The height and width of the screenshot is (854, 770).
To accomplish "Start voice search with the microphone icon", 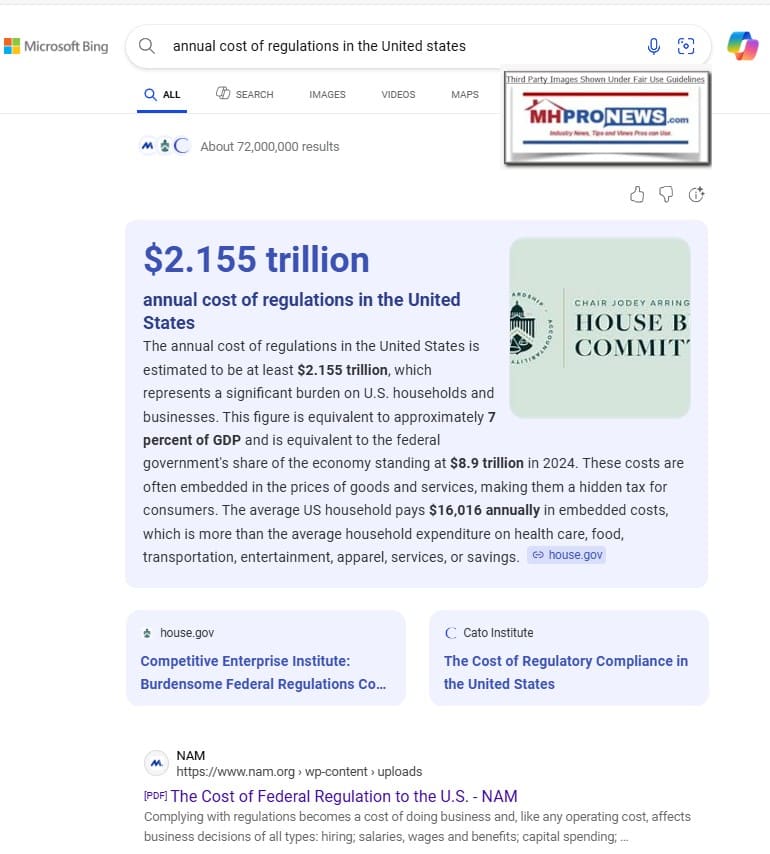I will (x=653, y=46).
